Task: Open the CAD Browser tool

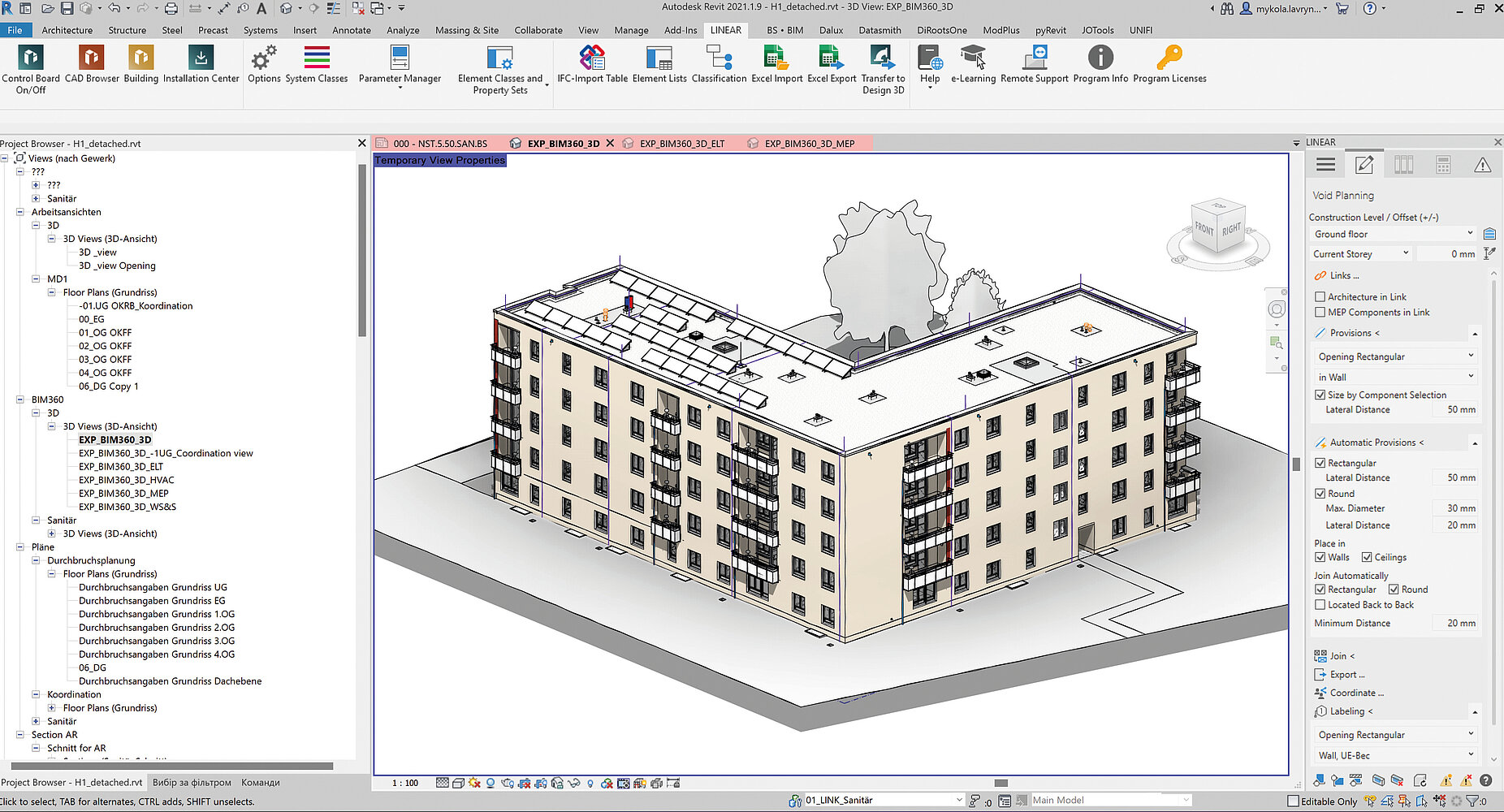Action: pyautogui.click(x=91, y=58)
